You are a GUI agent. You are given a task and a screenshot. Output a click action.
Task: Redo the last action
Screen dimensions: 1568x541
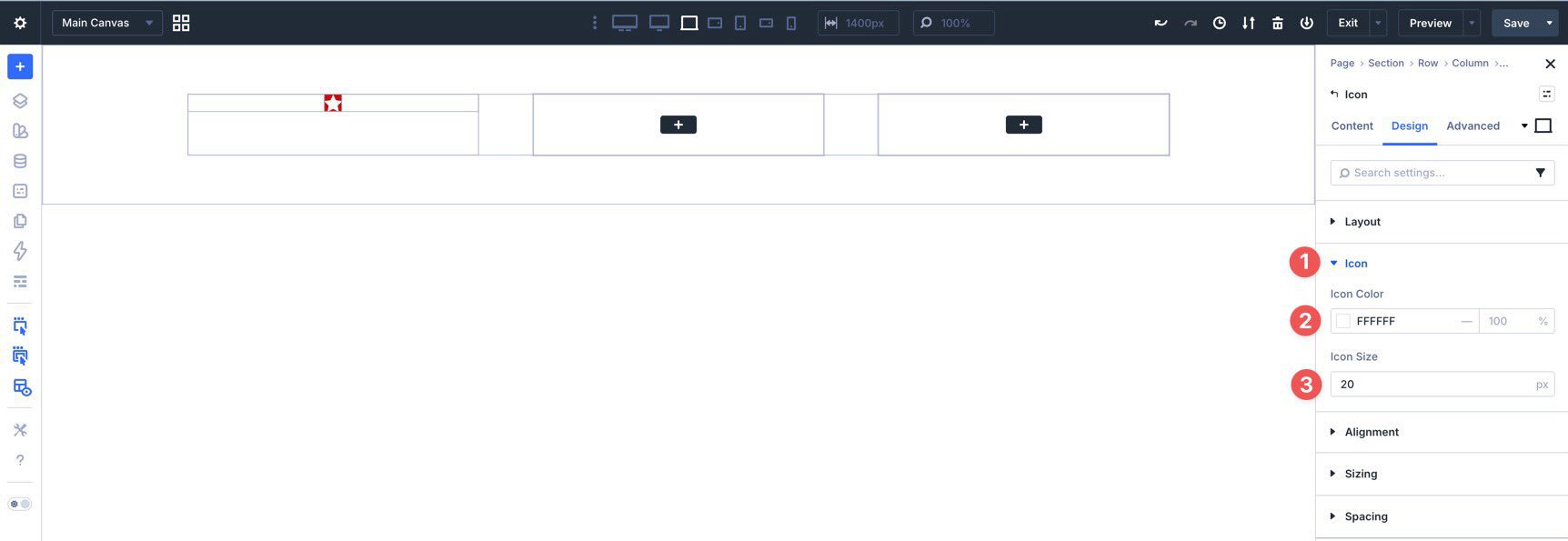[1190, 23]
